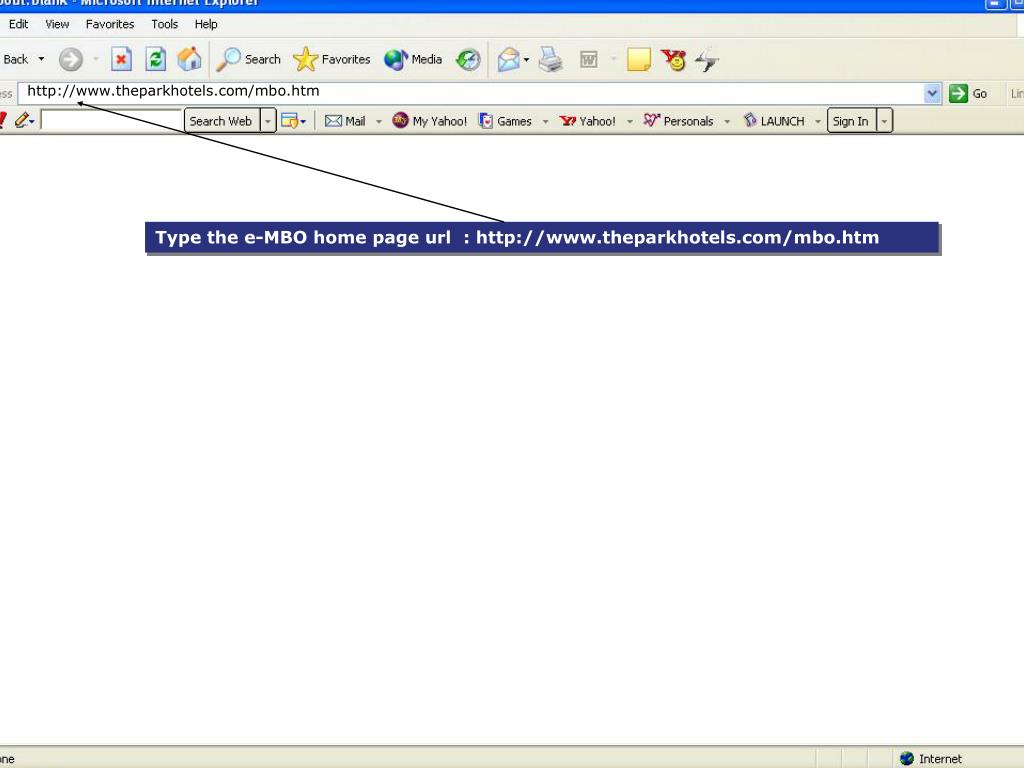The height and width of the screenshot is (768, 1024).
Task: Expand the Sign In dropdown arrow
Action: pos(884,121)
